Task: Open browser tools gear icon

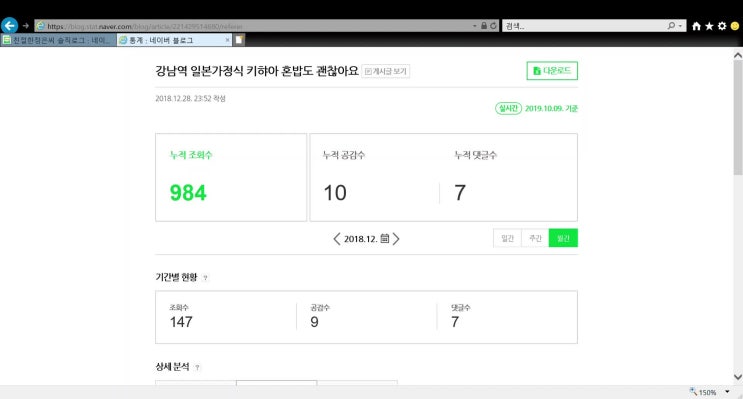Action: (722, 26)
